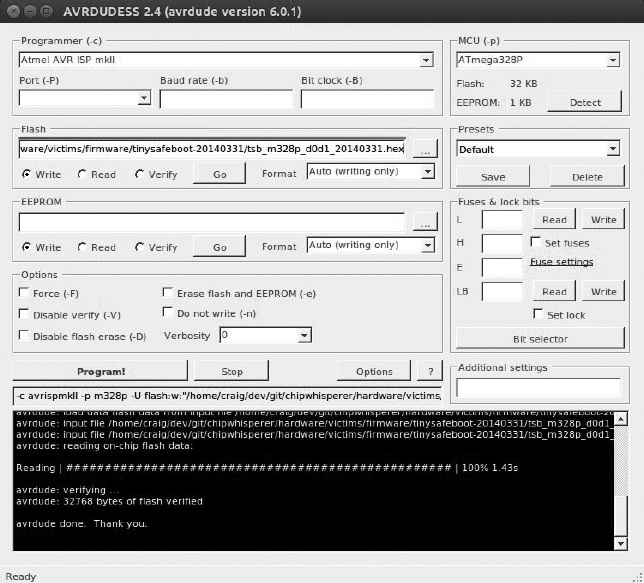Click the avrdude command line field
This screenshot has width=644, height=583.
[x=228, y=396]
